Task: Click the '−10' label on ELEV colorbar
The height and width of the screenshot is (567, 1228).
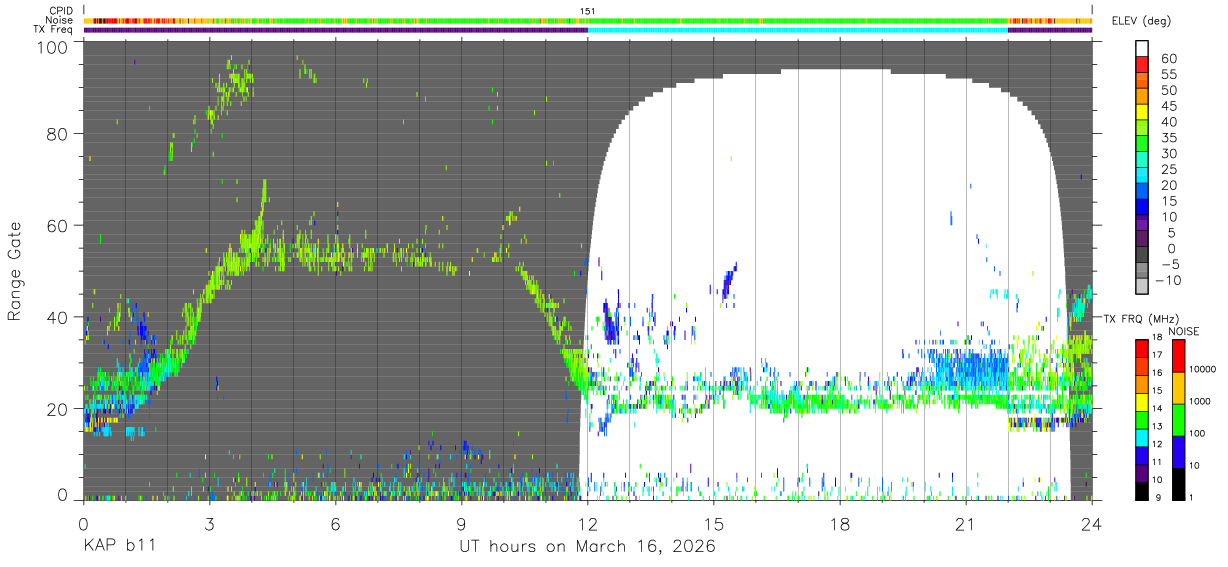Action: (x=1168, y=281)
